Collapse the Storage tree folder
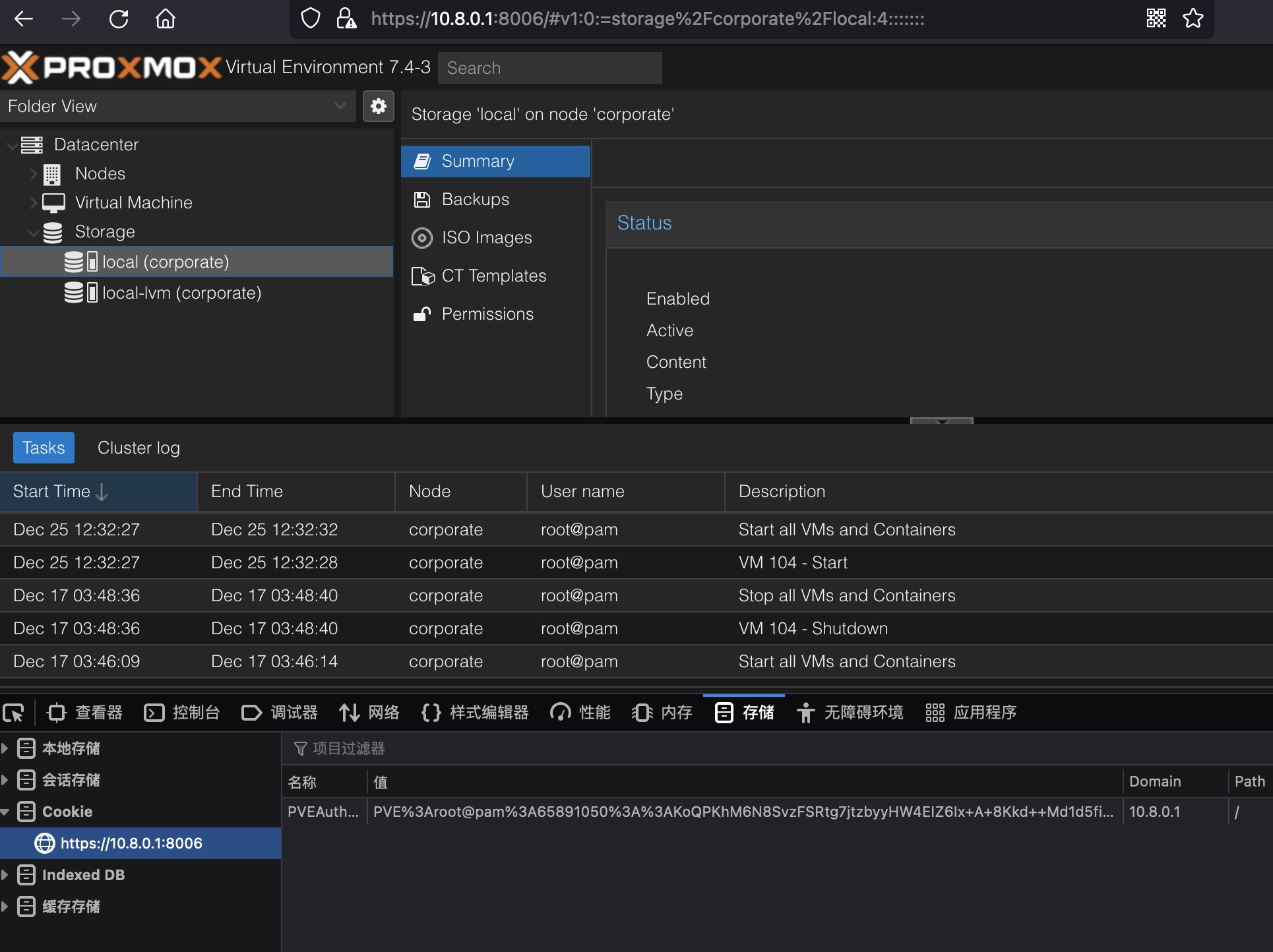The height and width of the screenshot is (952, 1273). click(x=33, y=232)
